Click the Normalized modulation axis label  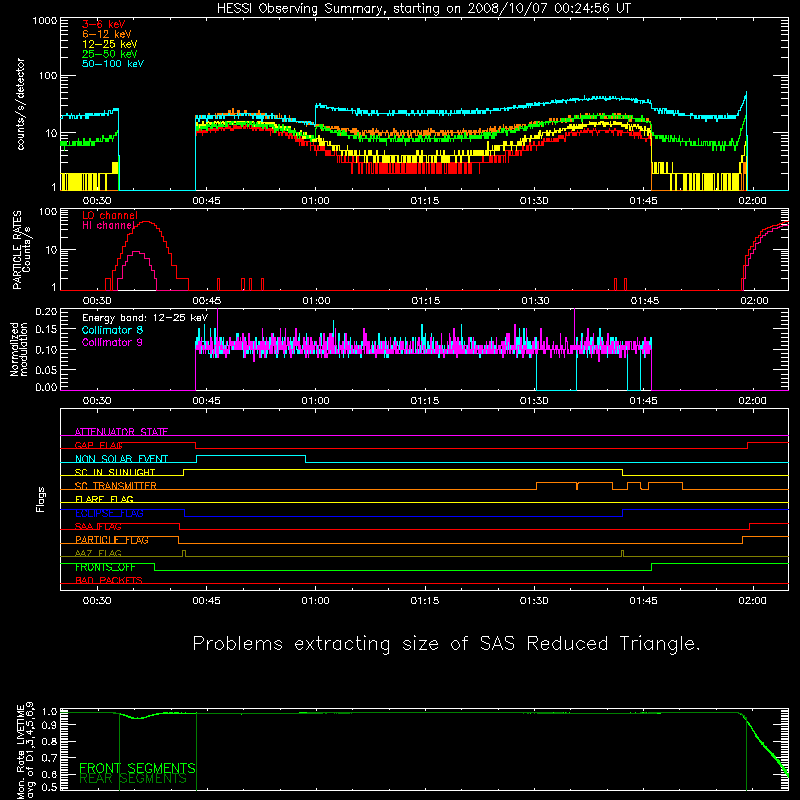click(x=19, y=349)
